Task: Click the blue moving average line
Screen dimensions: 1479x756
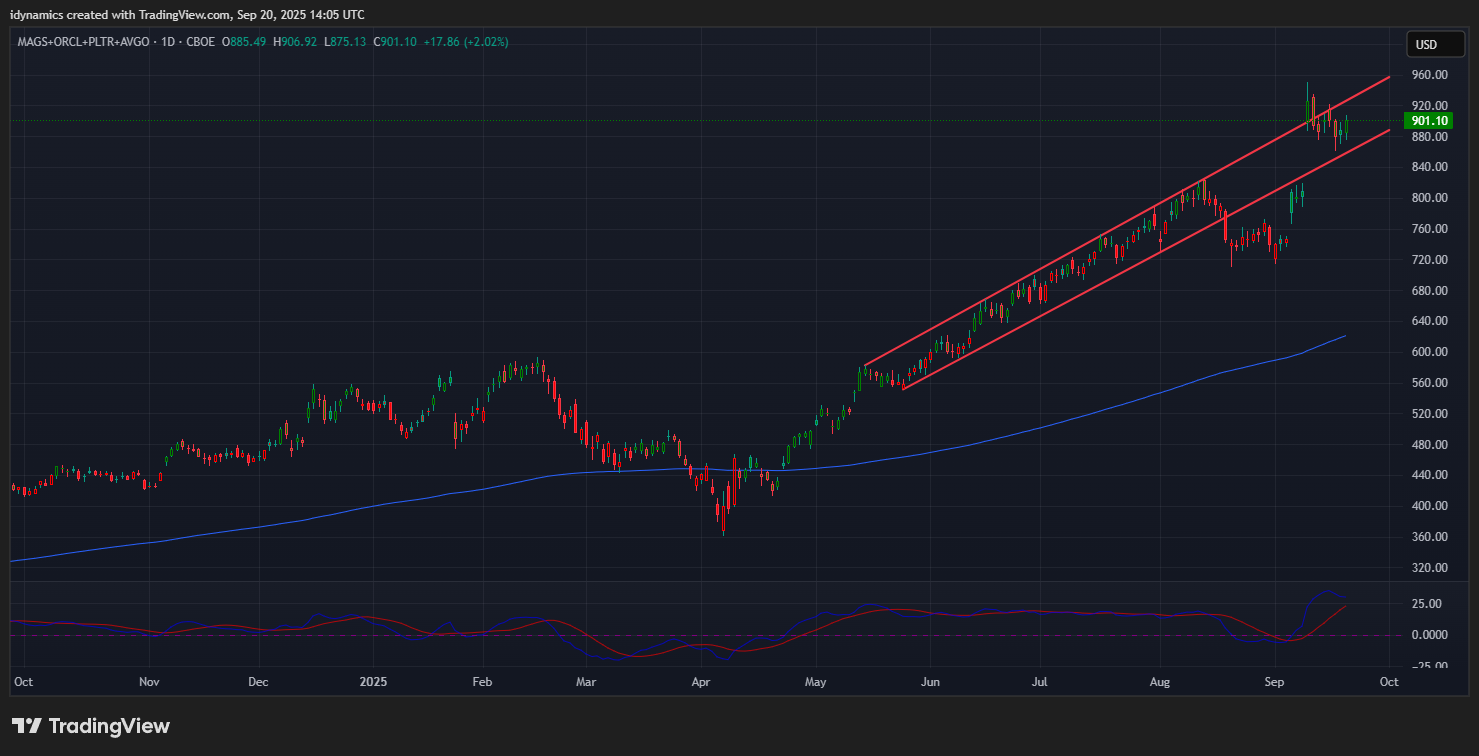Action: (x=1000, y=432)
